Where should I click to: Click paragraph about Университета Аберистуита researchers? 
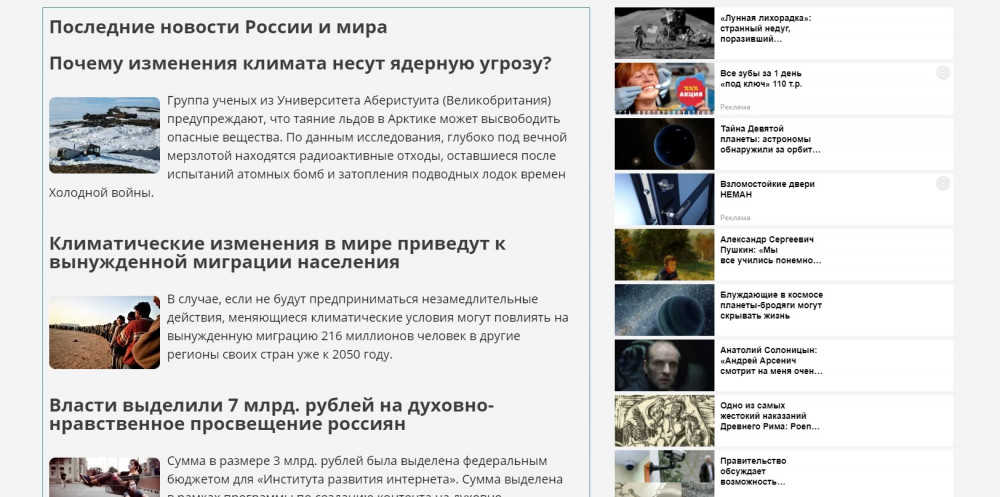coord(308,146)
